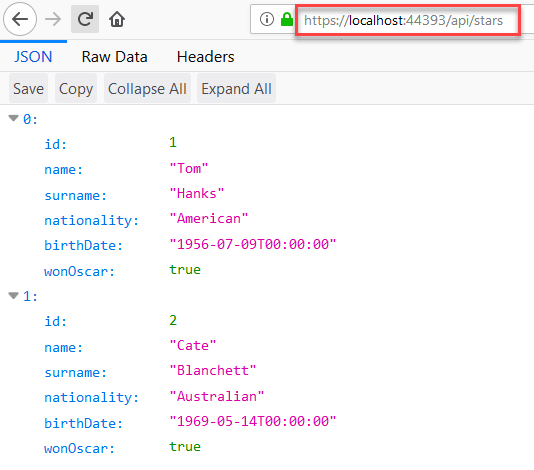Click the Save button
The height and width of the screenshot is (470, 534).
point(28,89)
